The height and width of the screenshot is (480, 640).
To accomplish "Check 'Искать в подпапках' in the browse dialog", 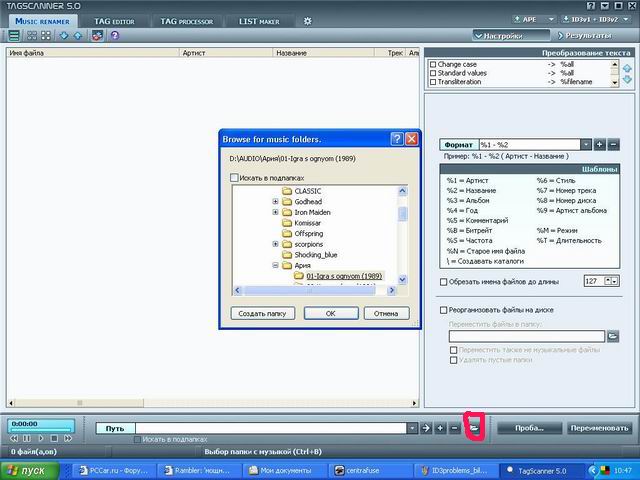I will (x=234, y=177).
